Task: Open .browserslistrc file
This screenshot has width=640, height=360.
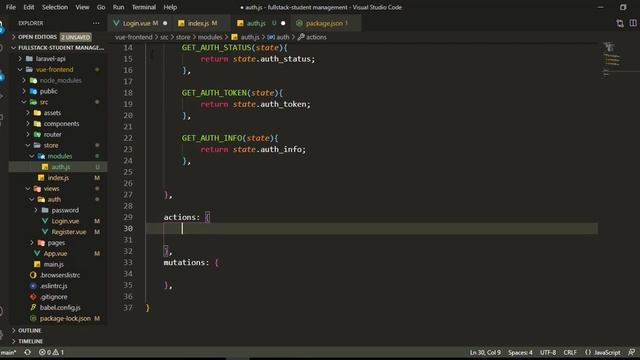Action: (58, 275)
